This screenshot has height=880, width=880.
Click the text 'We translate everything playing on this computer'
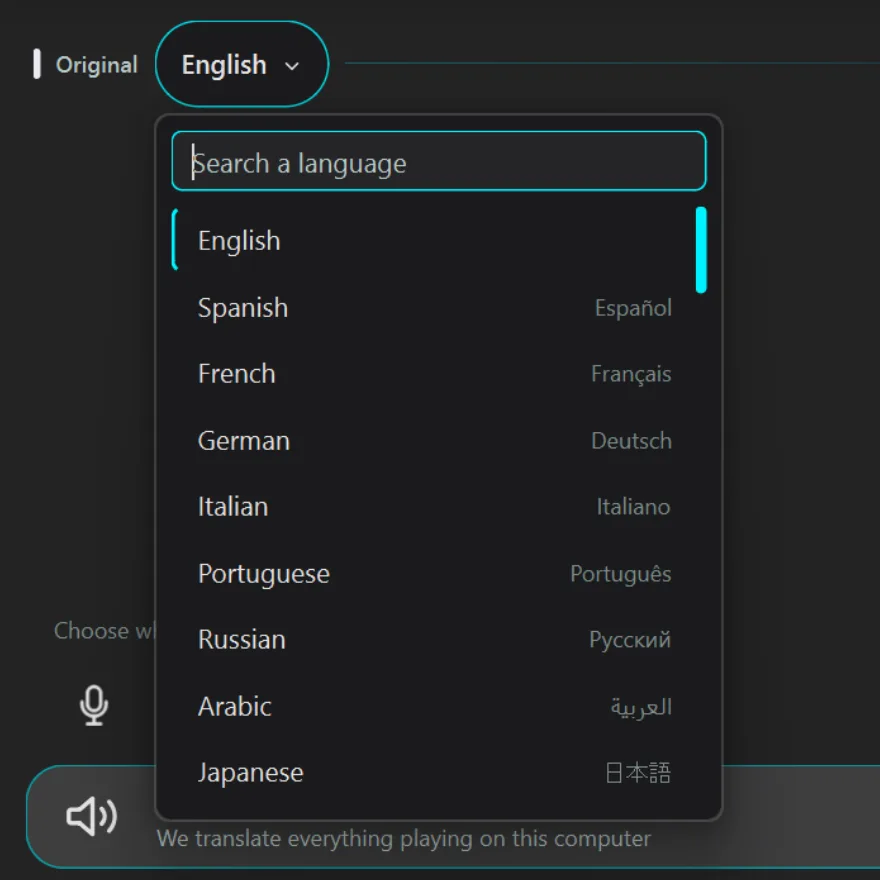click(x=404, y=839)
